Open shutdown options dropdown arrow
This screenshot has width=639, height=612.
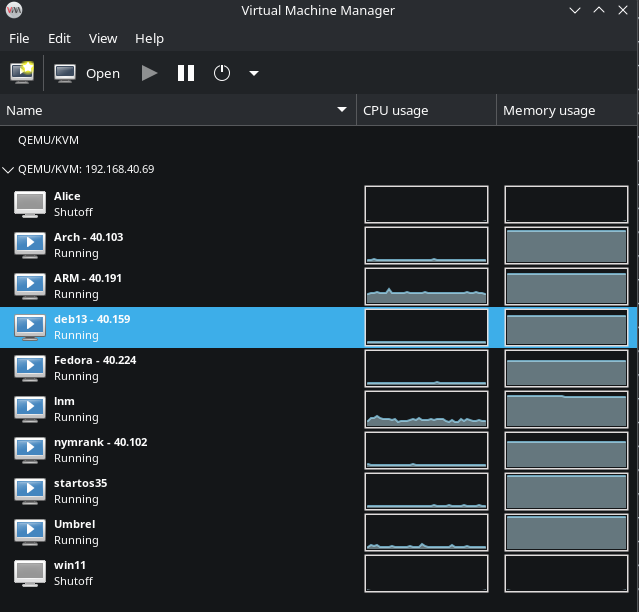254,73
